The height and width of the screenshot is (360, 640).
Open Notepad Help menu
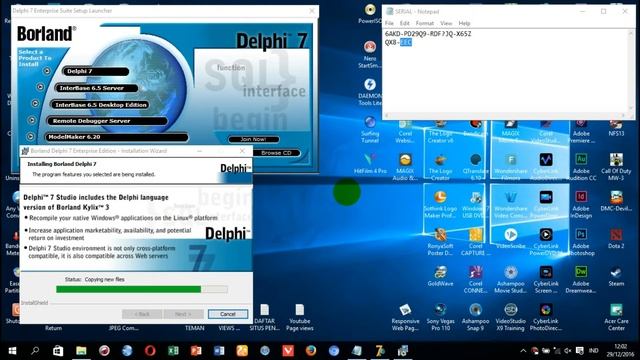(464, 23)
